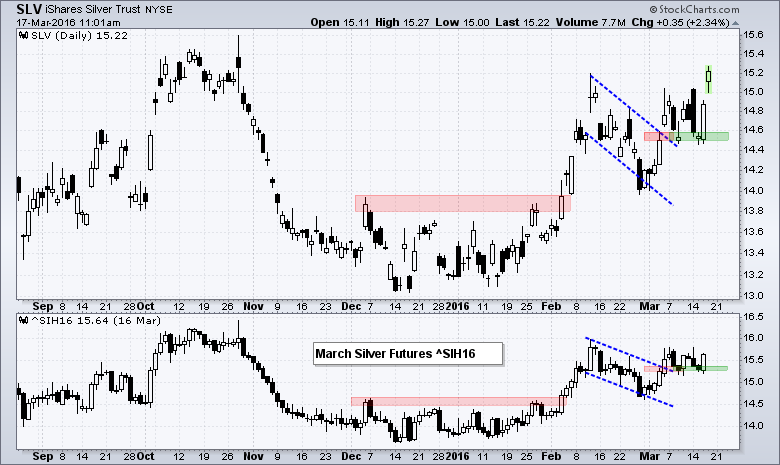This screenshot has width=780, height=465.
Task: Click the 2016 label on SLV panel date axis
Action: tap(458, 306)
